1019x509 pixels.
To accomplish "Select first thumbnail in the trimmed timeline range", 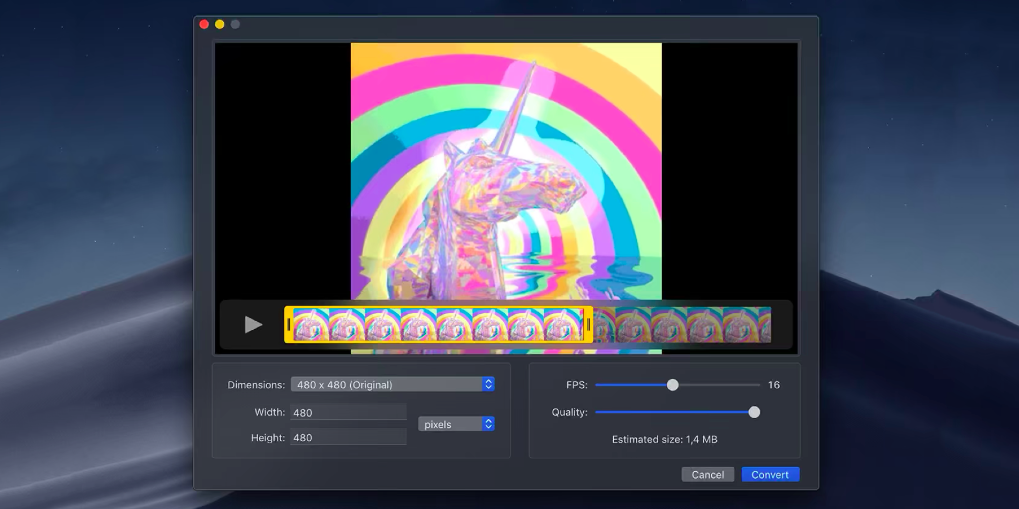I will click(310, 324).
